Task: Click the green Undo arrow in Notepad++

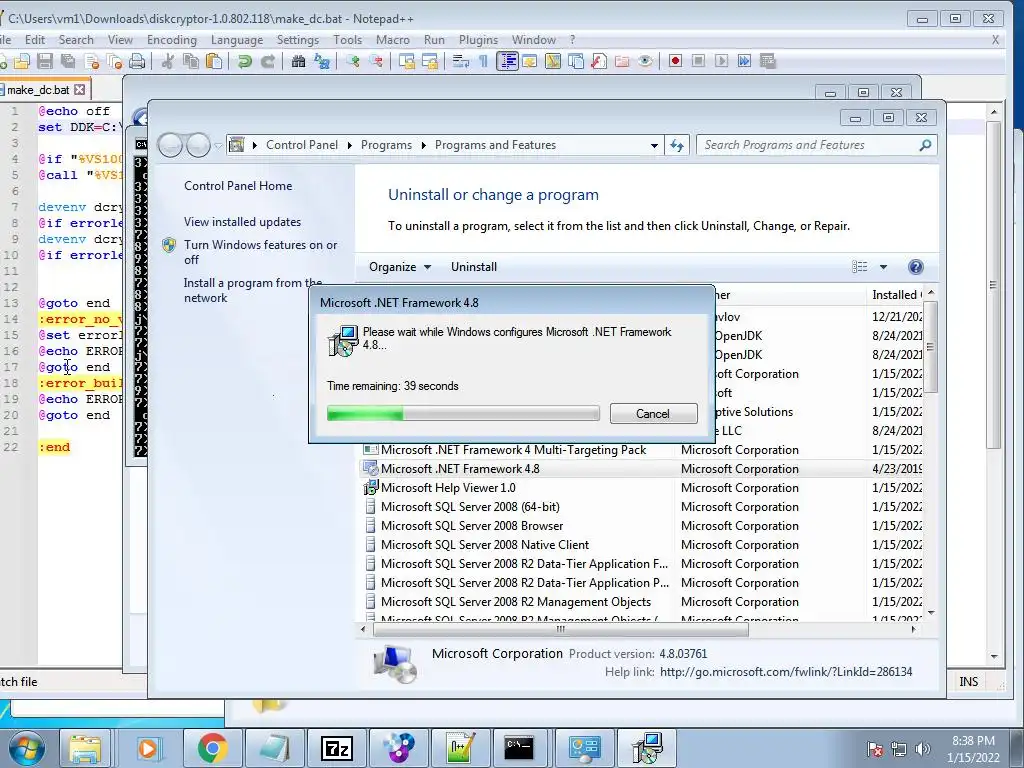Action: pyautogui.click(x=245, y=61)
